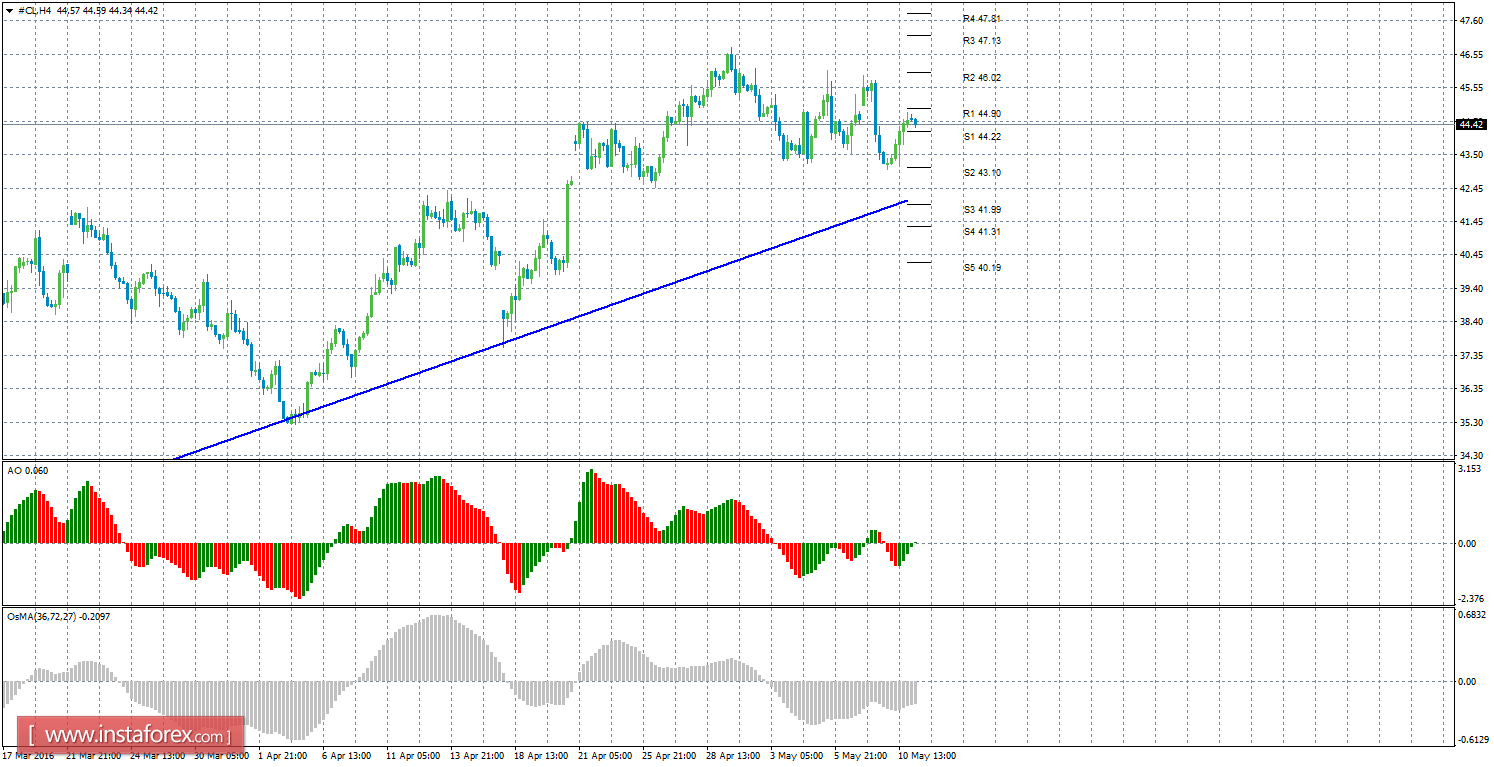The height and width of the screenshot is (767, 1494).
Task: Click the 11 Apr 05:00 date label
Action: [411, 756]
